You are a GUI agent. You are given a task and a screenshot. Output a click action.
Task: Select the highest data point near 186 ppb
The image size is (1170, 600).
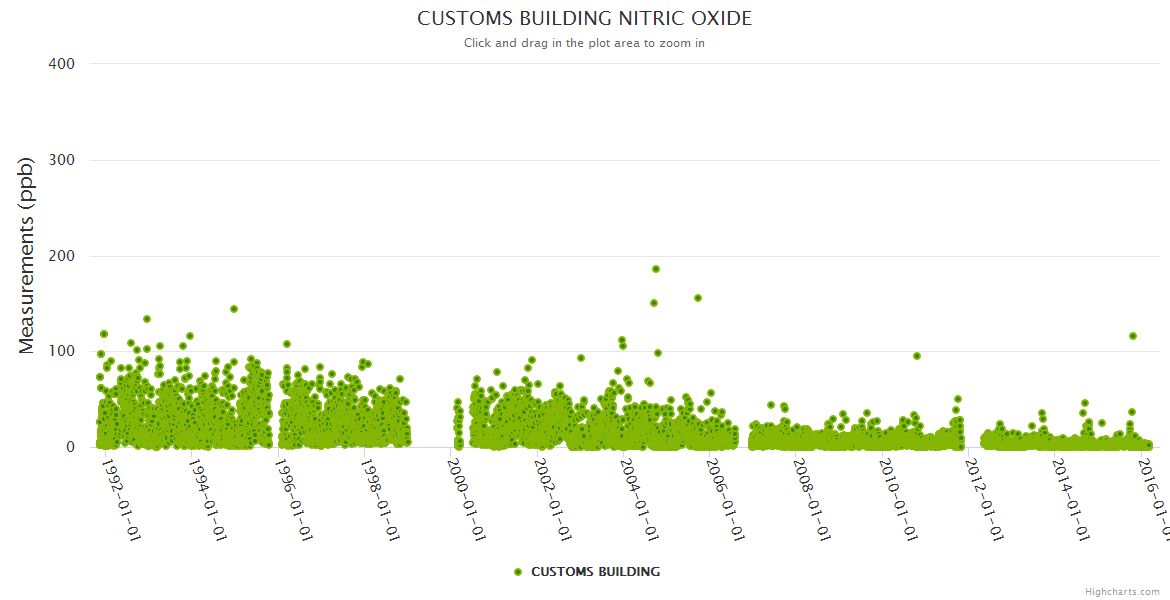(656, 269)
